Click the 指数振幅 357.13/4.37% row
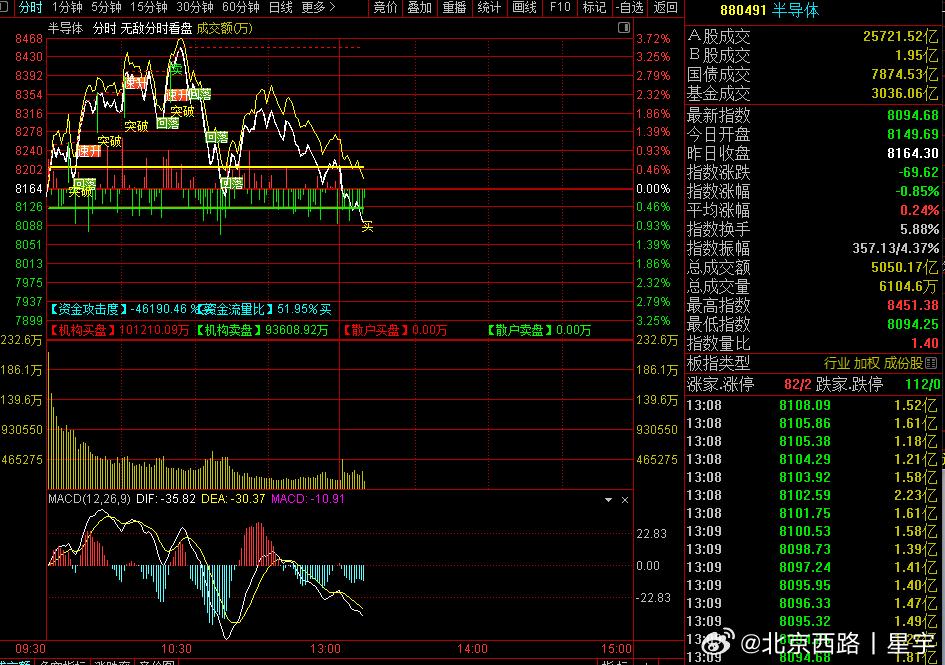Image resolution: width=945 pixels, height=665 pixels. click(813, 248)
